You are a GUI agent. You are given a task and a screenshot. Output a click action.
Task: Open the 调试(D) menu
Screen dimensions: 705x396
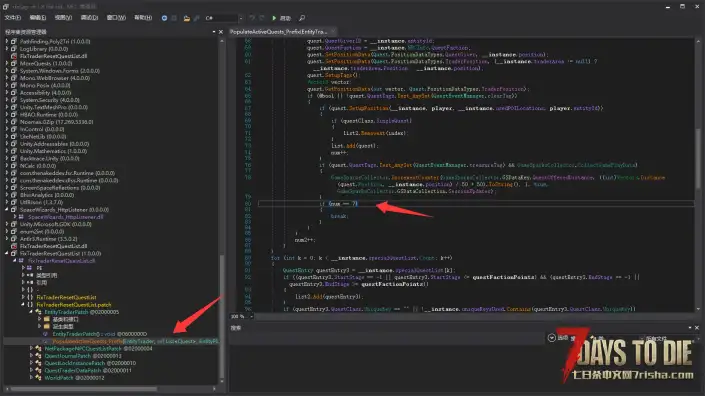click(89, 18)
